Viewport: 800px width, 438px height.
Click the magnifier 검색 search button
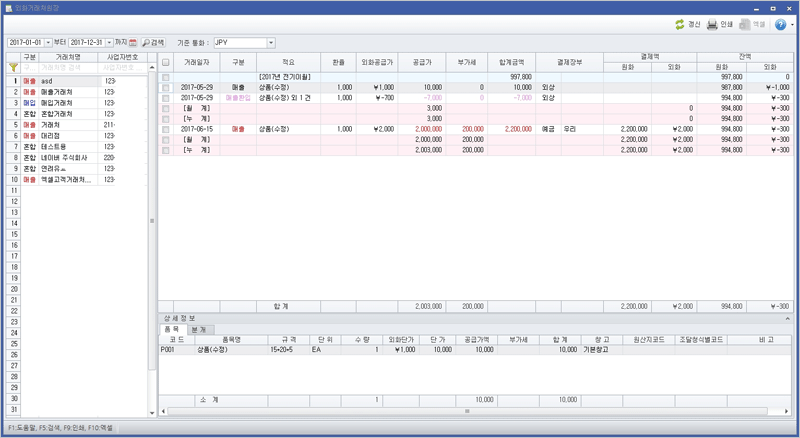pyautogui.click(x=153, y=43)
